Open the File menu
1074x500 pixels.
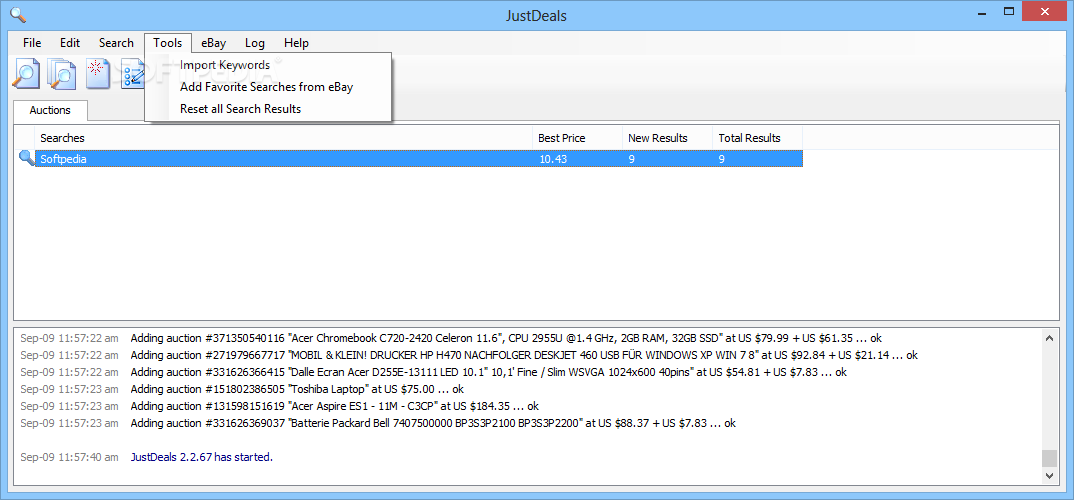click(32, 42)
